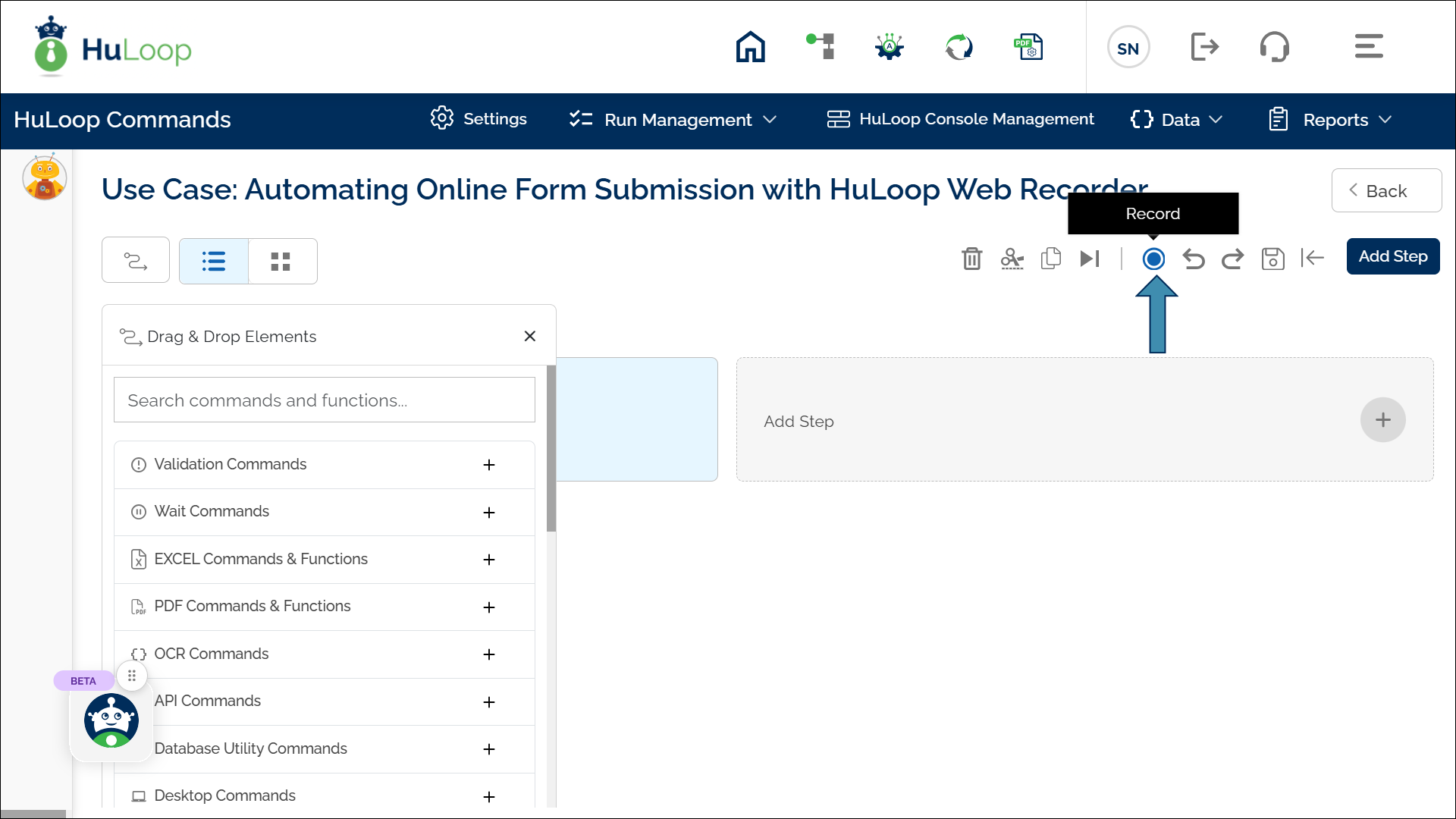Viewport: 1456px width, 819px height.
Task: Toggle the flow diagram view button
Action: point(136,262)
